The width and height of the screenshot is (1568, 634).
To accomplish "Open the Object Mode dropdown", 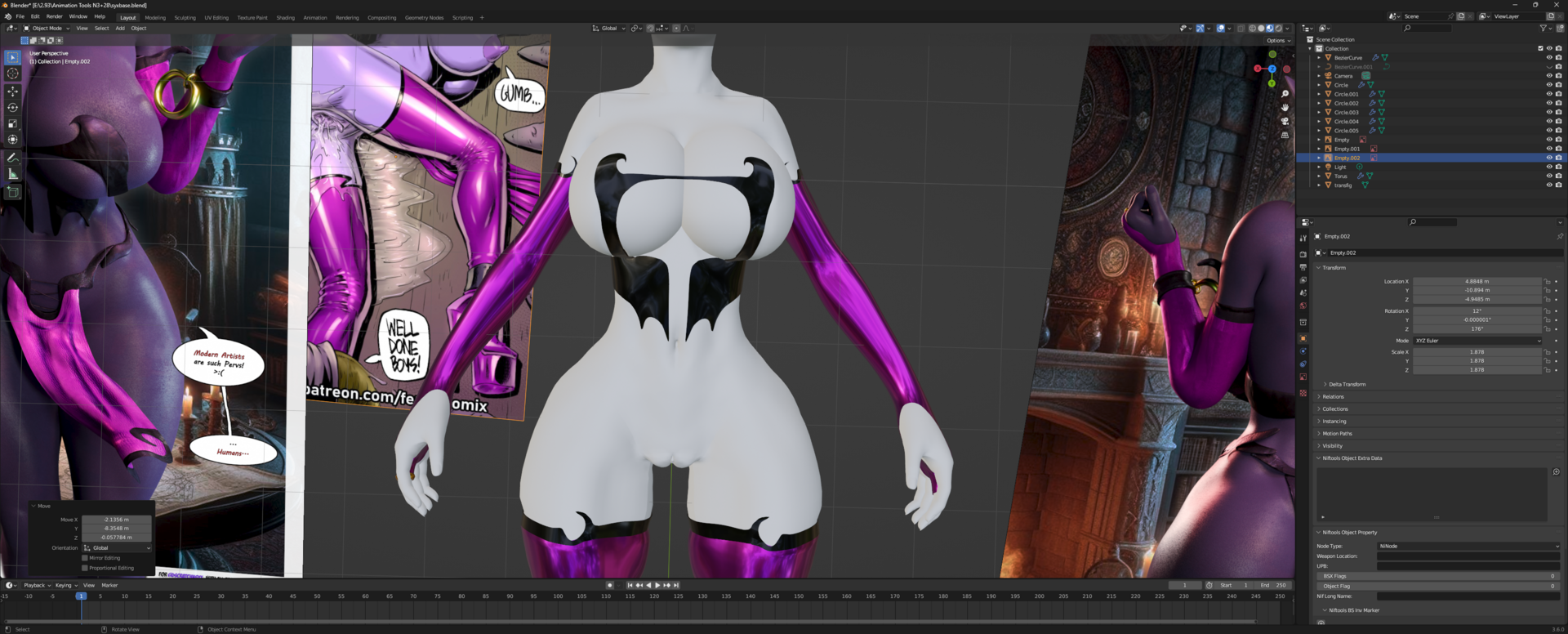I will (x=47, y=29).
